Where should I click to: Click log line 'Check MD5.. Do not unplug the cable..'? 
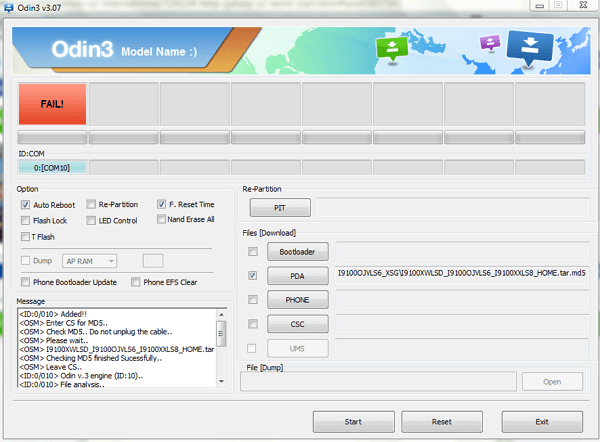(109, 332)
